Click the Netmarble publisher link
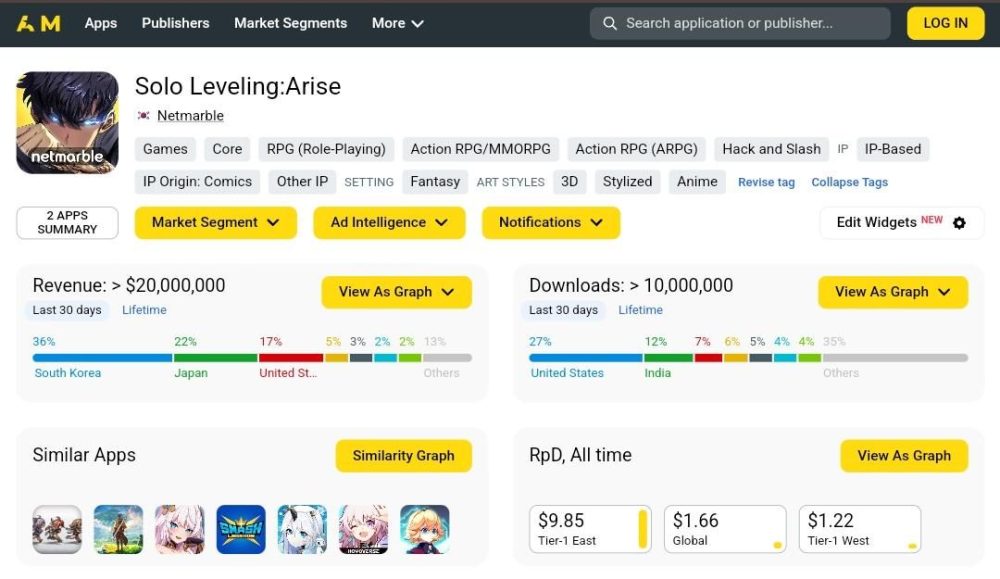 click(x=190, y=116)
